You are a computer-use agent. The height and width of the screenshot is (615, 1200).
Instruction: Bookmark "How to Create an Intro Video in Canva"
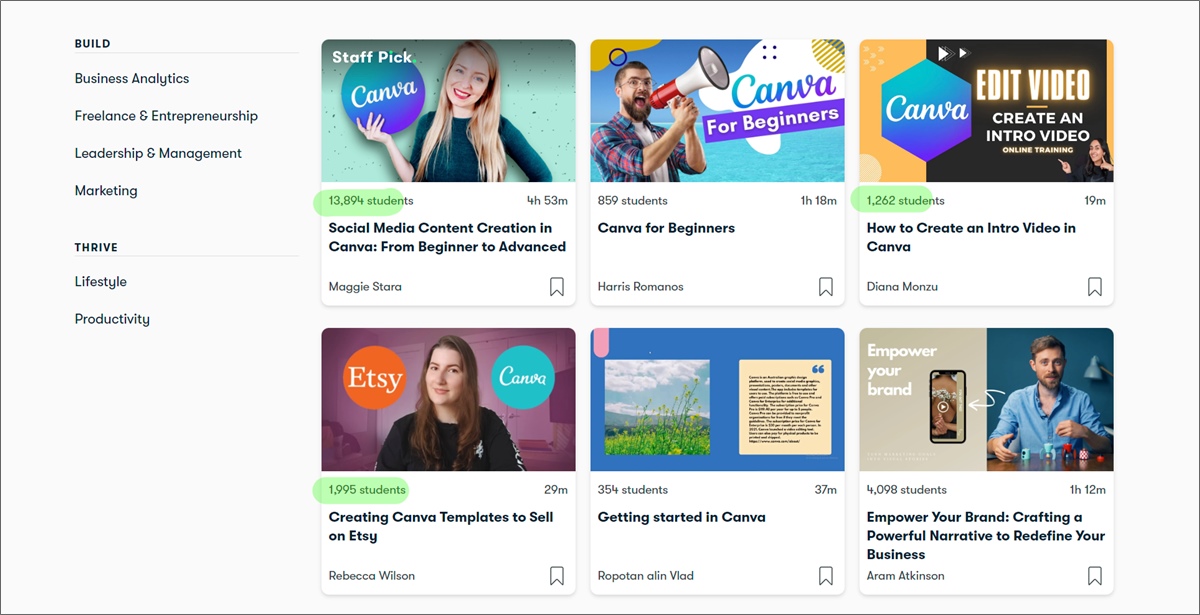click(1094, 286)
